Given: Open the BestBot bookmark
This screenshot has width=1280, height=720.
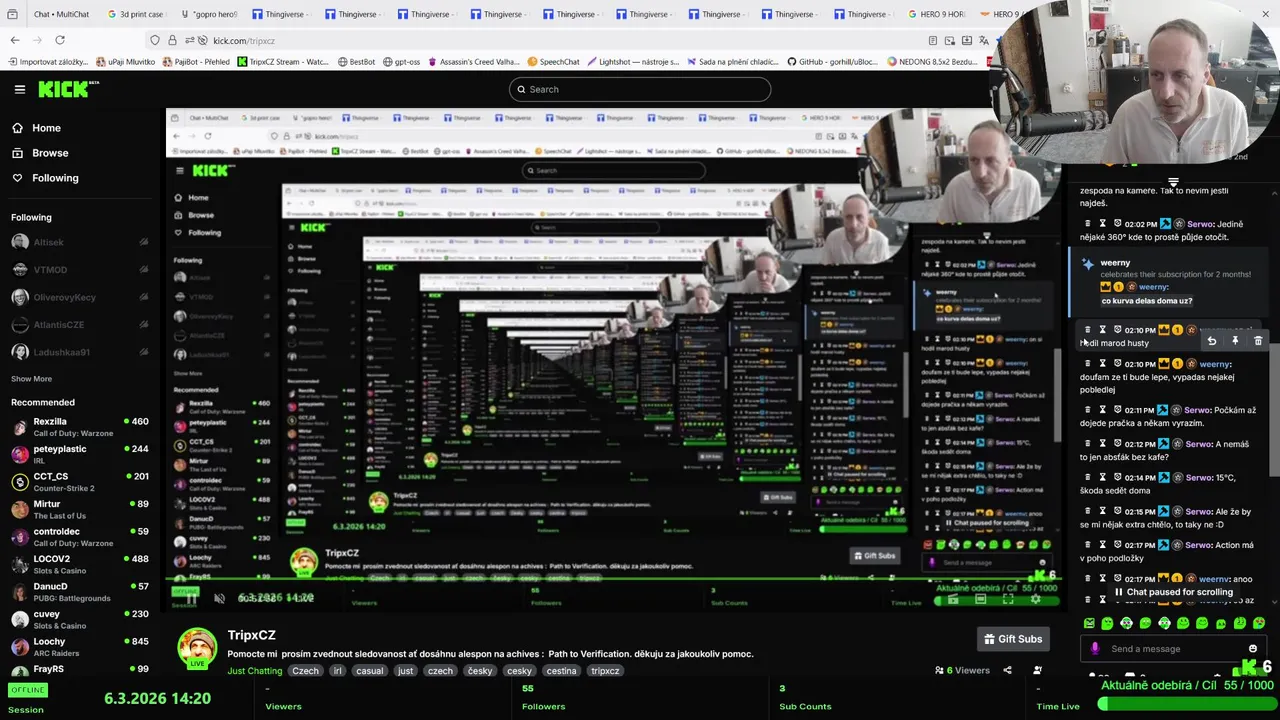Looking at the screenshot, I should 355,62.
